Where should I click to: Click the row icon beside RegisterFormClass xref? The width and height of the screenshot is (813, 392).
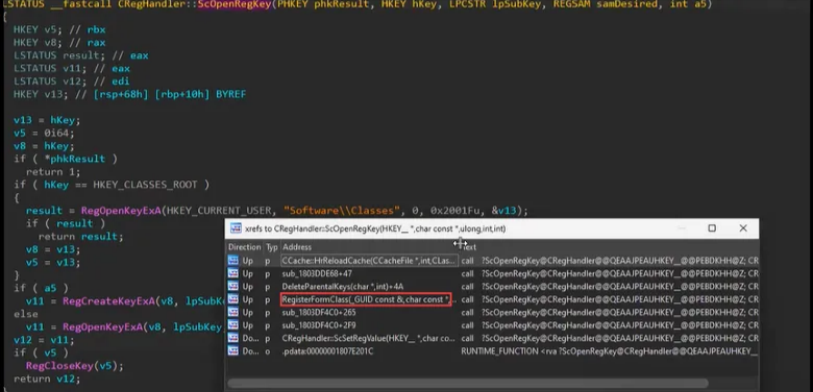[x=233, y=299]
